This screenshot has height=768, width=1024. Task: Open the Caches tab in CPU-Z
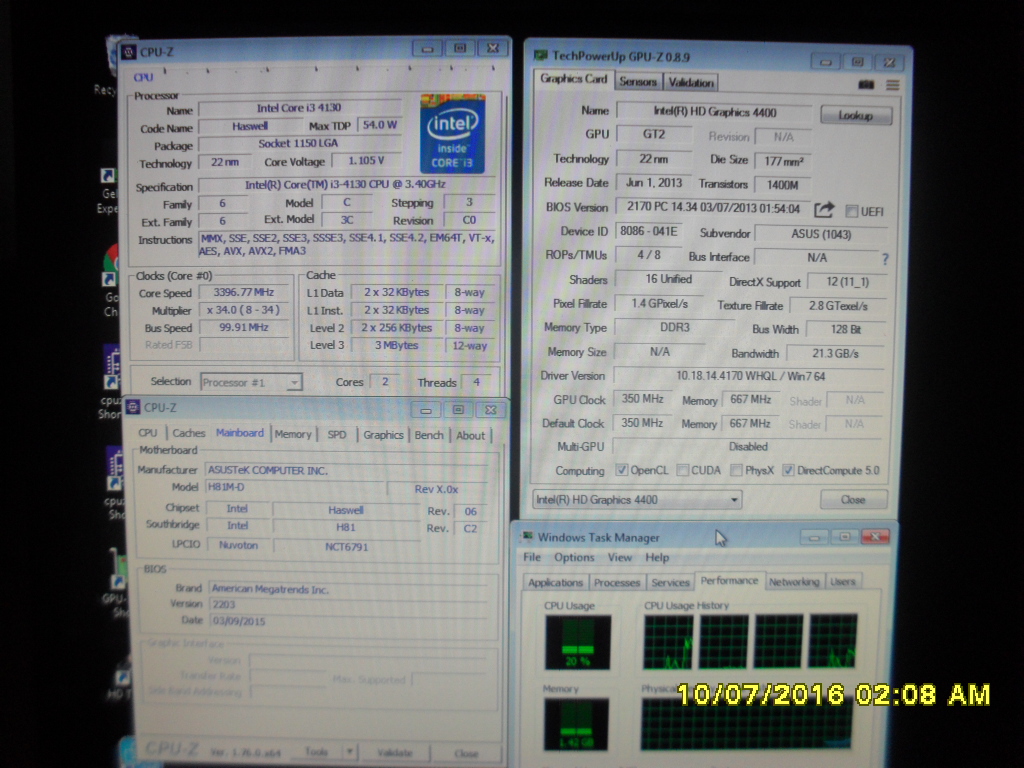point(189,433)
